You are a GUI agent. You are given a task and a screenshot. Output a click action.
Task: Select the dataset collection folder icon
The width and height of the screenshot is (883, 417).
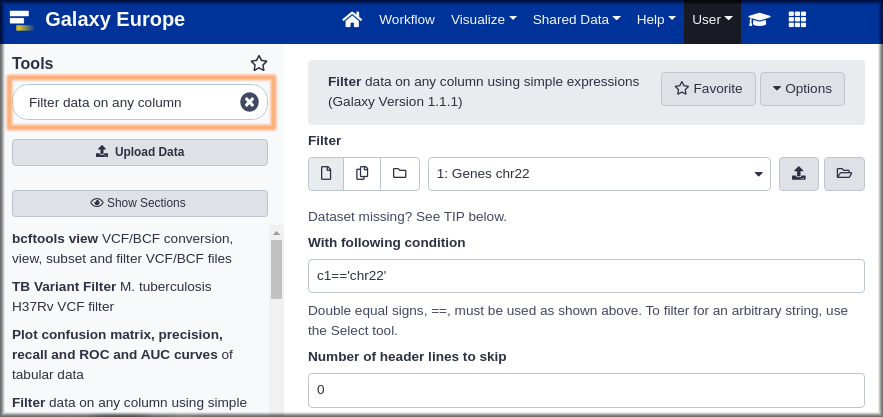[400, 174]
